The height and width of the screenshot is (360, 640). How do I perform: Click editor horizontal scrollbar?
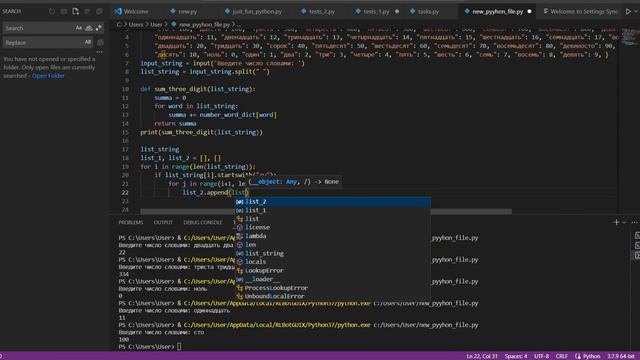326,211
